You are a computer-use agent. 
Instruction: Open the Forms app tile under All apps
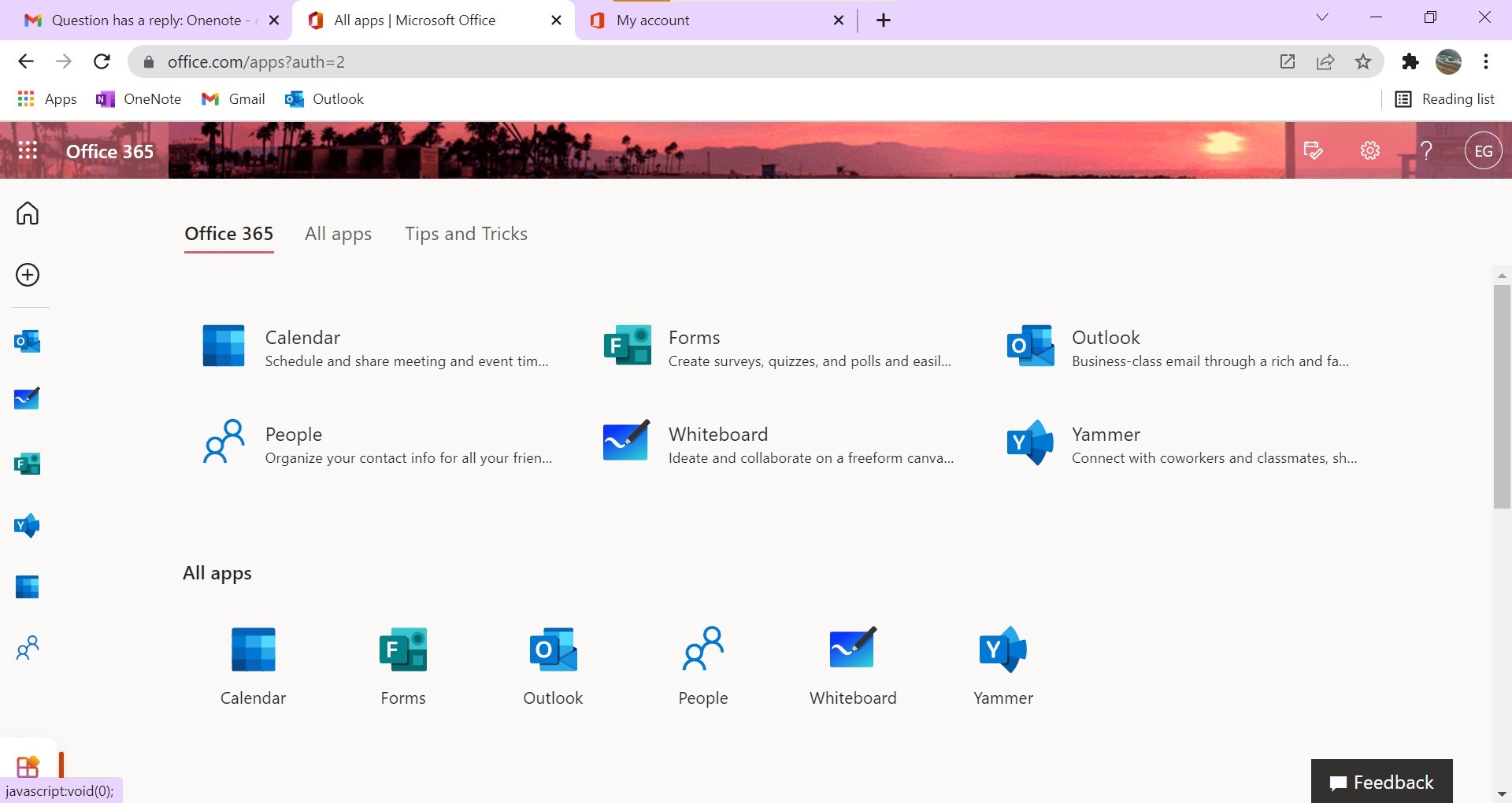403,667
